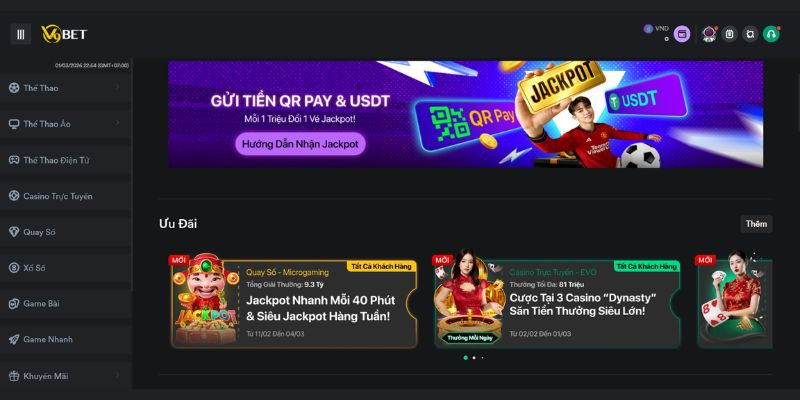800x400 pixels.
Task: Expand the Thể Thao Ảo chevron
Action: click(x=117, y=123)
